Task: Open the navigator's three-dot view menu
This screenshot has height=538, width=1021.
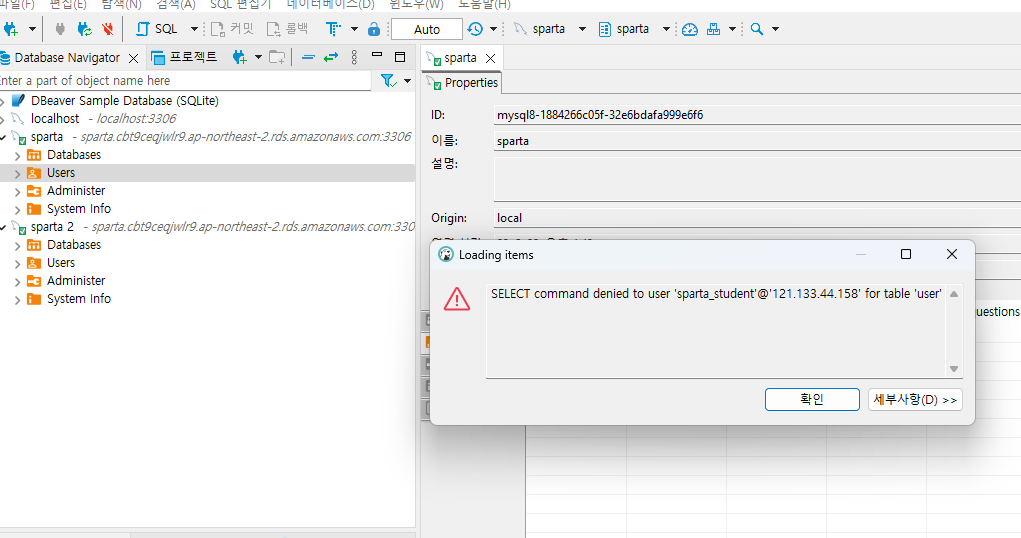Action: (354, 58)
